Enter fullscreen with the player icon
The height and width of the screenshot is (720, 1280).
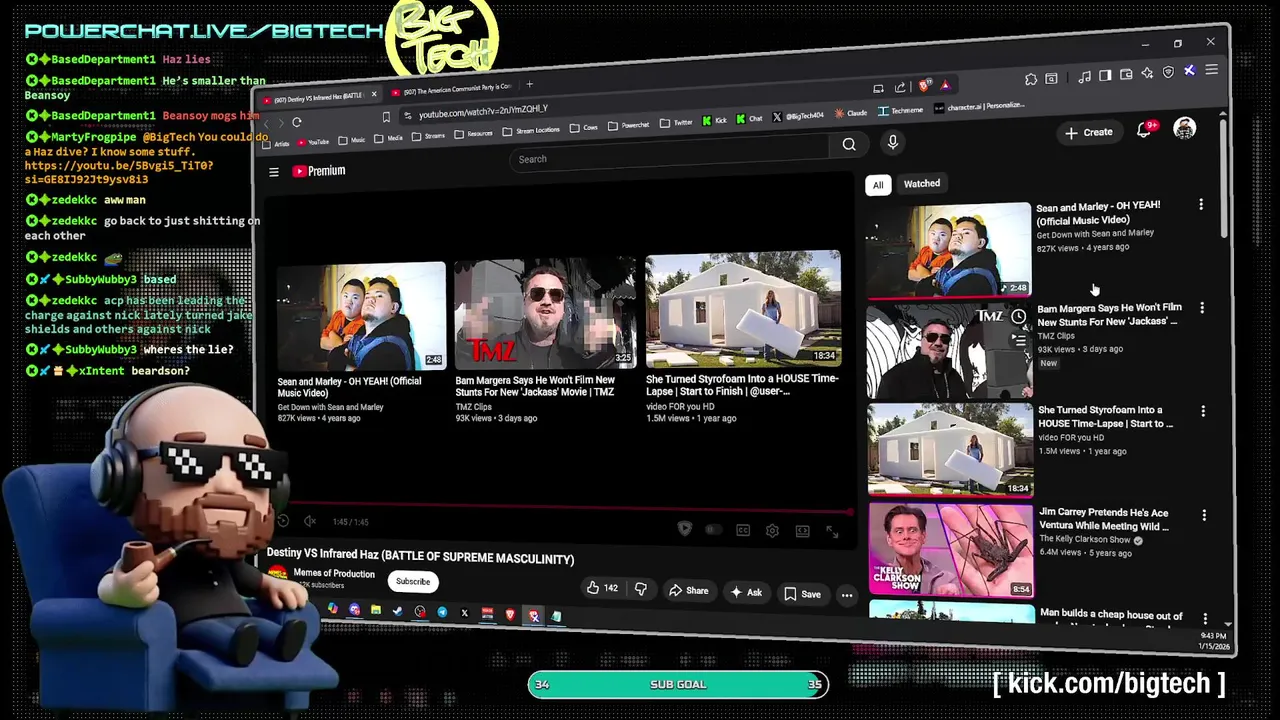pos(832,532)
